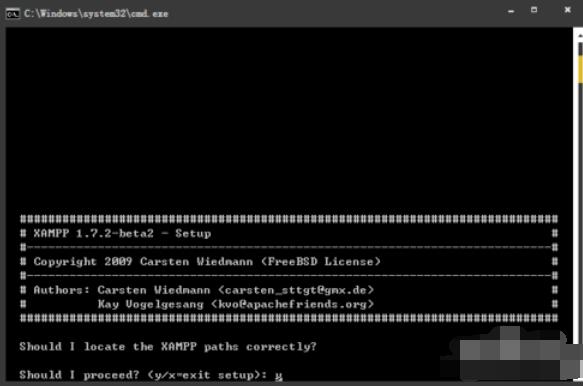Click the carsten_sttgt@gmx.de authors line
The height and width of the screenshot is (386, 583).
pos(204,290)
